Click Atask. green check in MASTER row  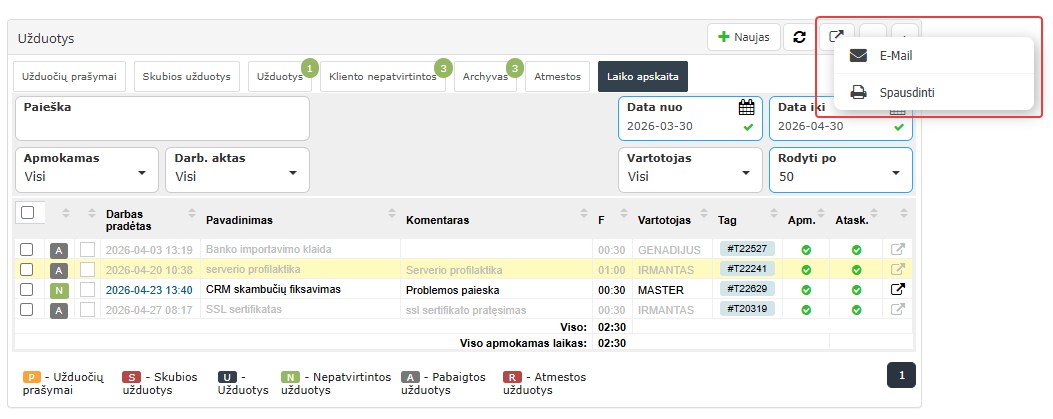click(x=856, y=290)
